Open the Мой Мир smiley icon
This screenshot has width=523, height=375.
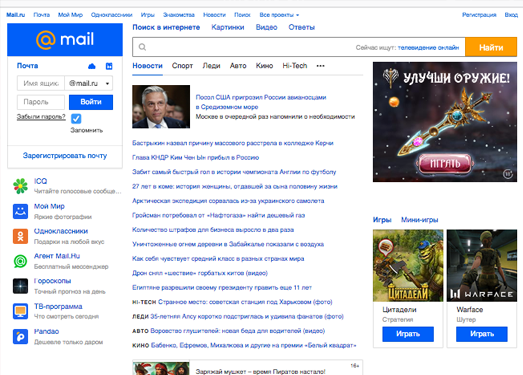[20, 211]
